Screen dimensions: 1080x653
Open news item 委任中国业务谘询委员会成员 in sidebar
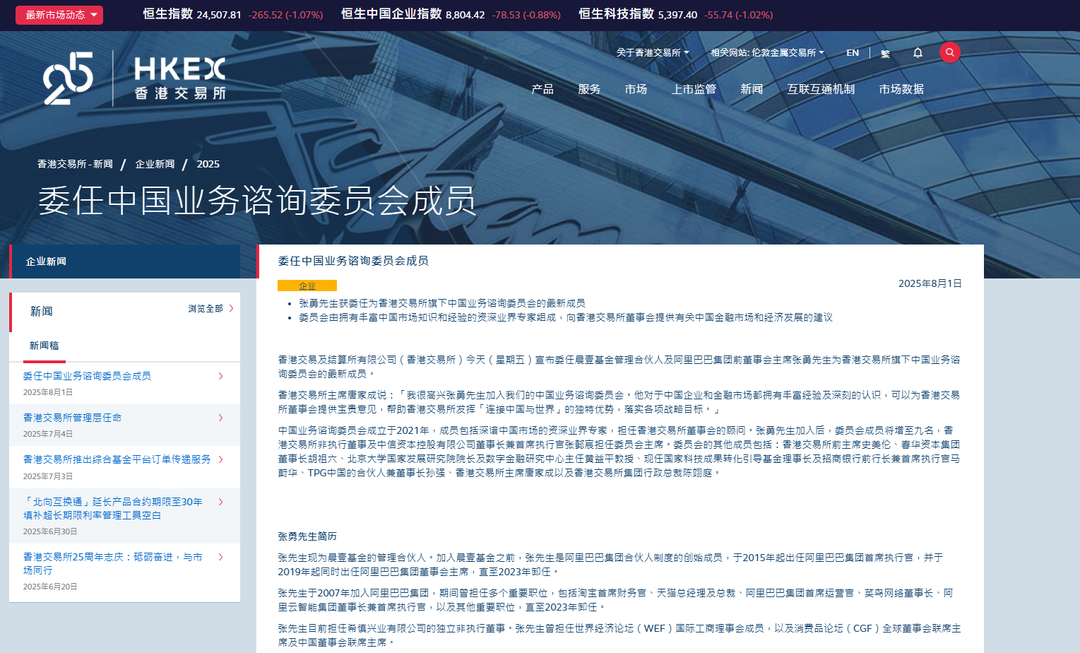[87, 376]
